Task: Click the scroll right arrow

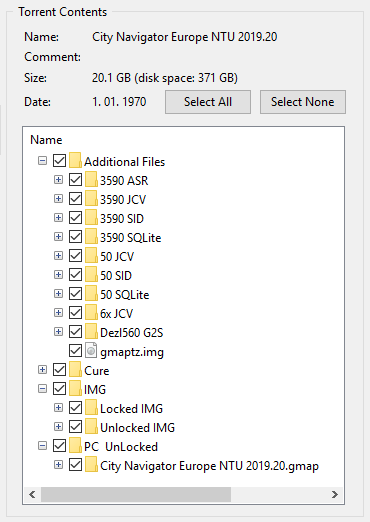Action: pos(335,494)
